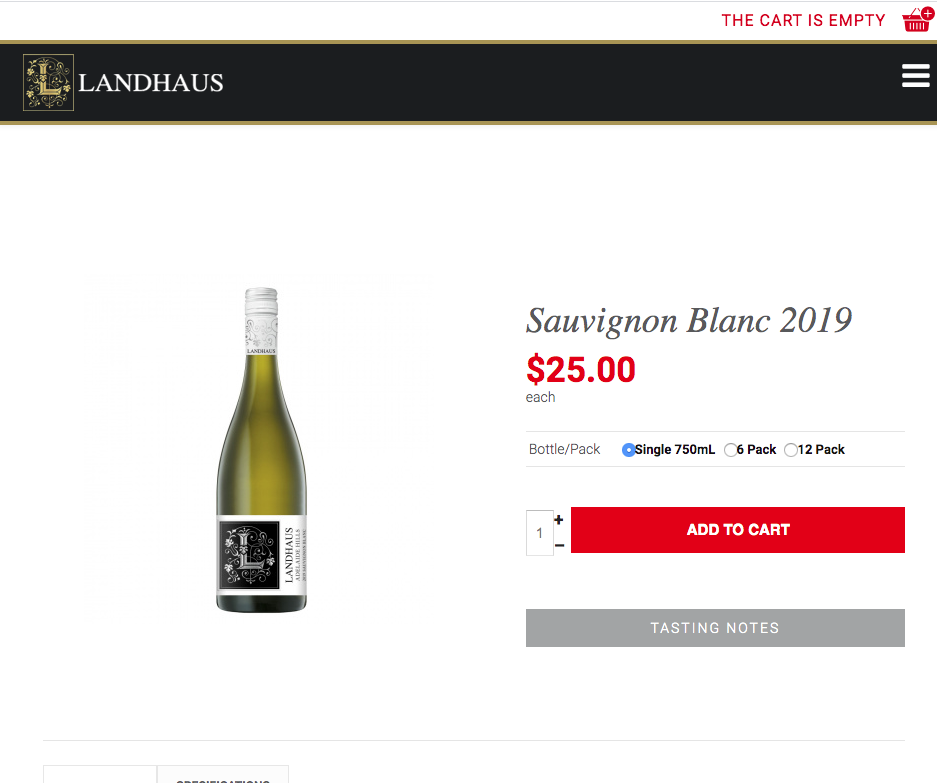Click the quantity input field
Viewport: 937px width, 783px height.
tap(540, 533)
